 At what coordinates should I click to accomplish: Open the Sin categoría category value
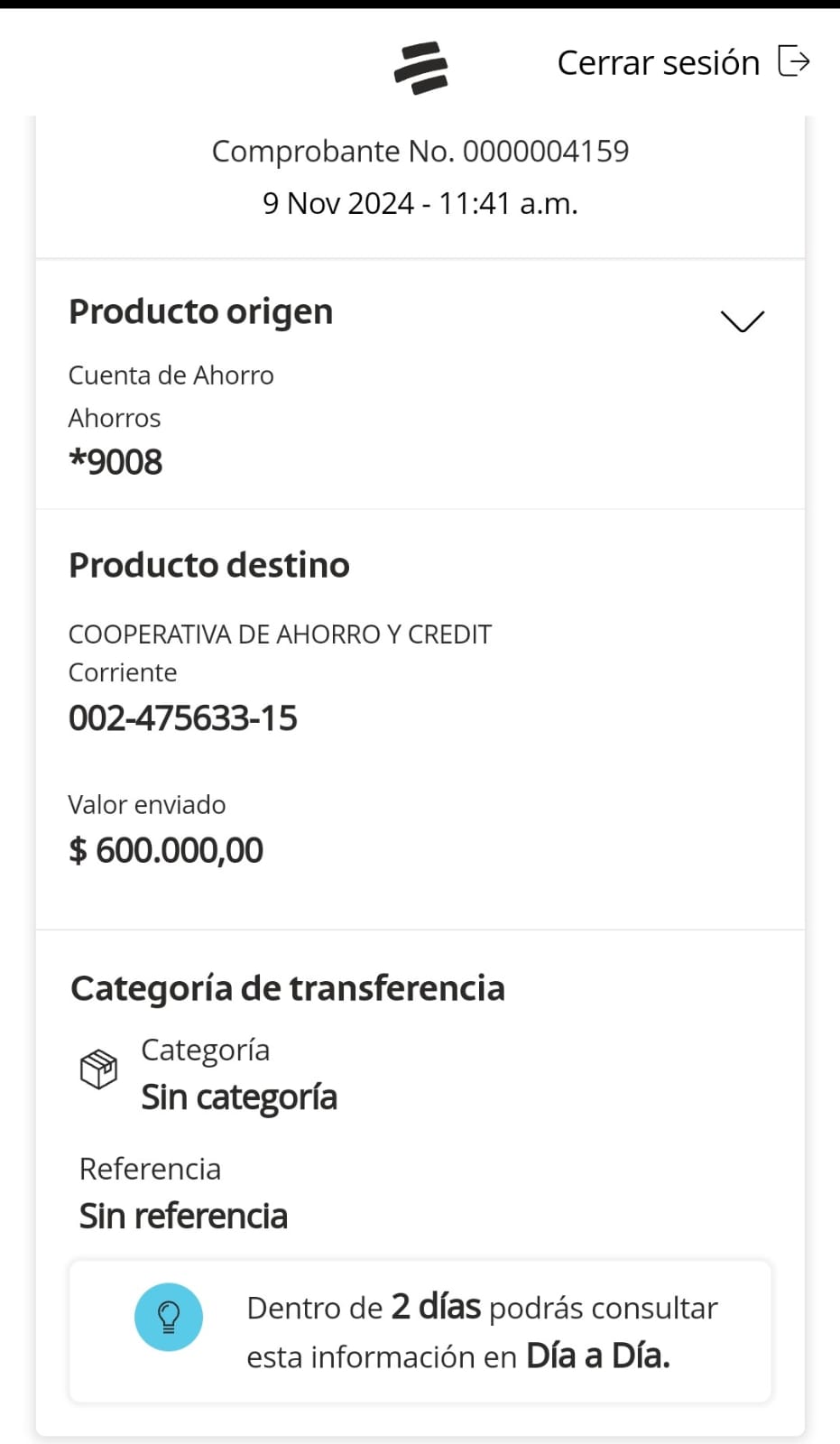pyautogui.click(x=239, y=1097)
